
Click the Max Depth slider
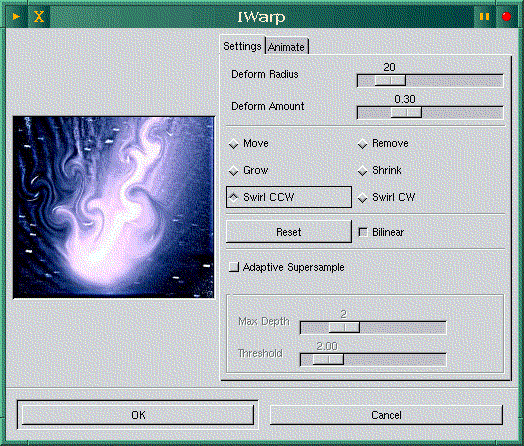click(373, 327)
